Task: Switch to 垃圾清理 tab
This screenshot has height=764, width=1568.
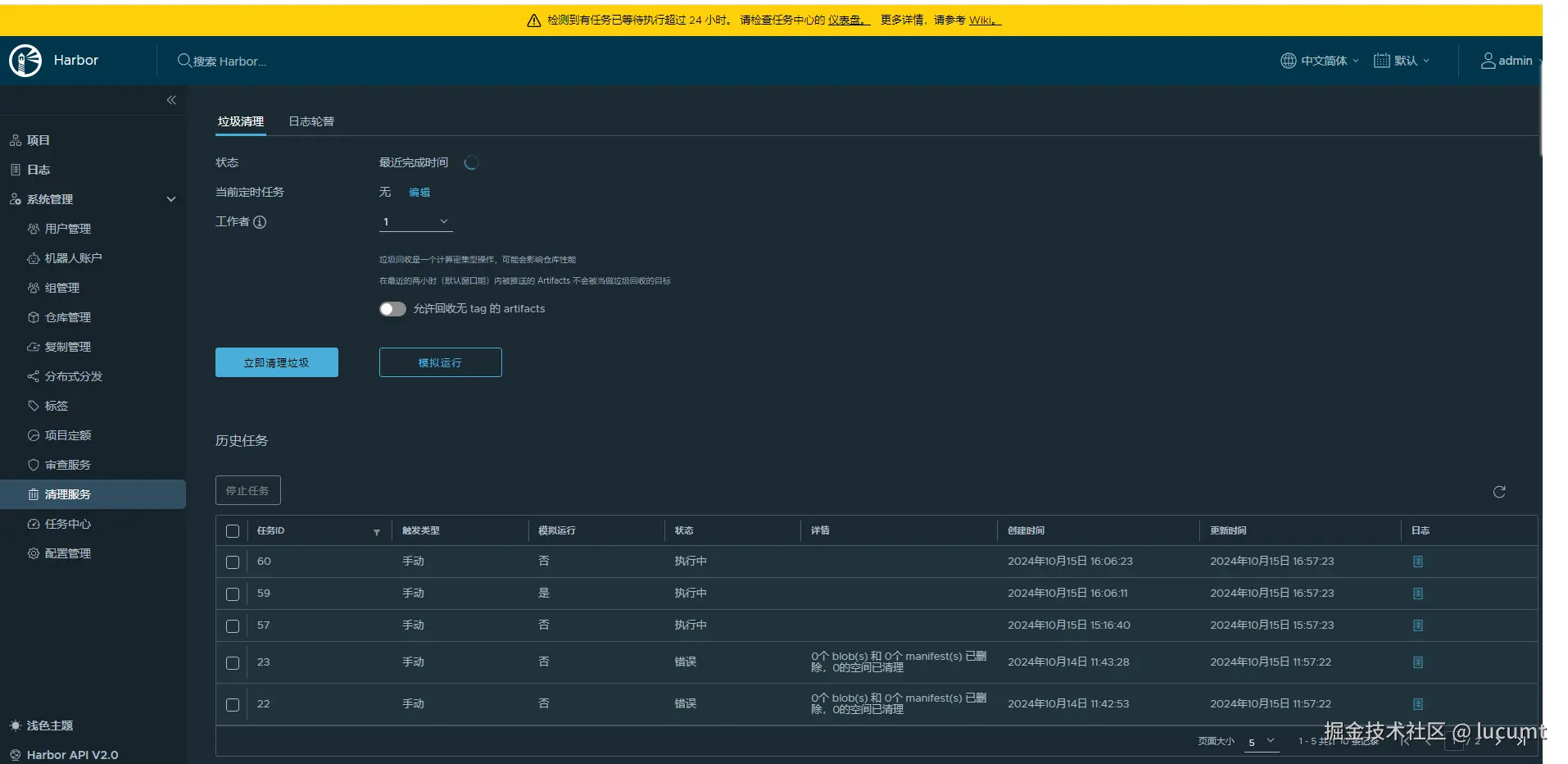Action: pos(241,121)
